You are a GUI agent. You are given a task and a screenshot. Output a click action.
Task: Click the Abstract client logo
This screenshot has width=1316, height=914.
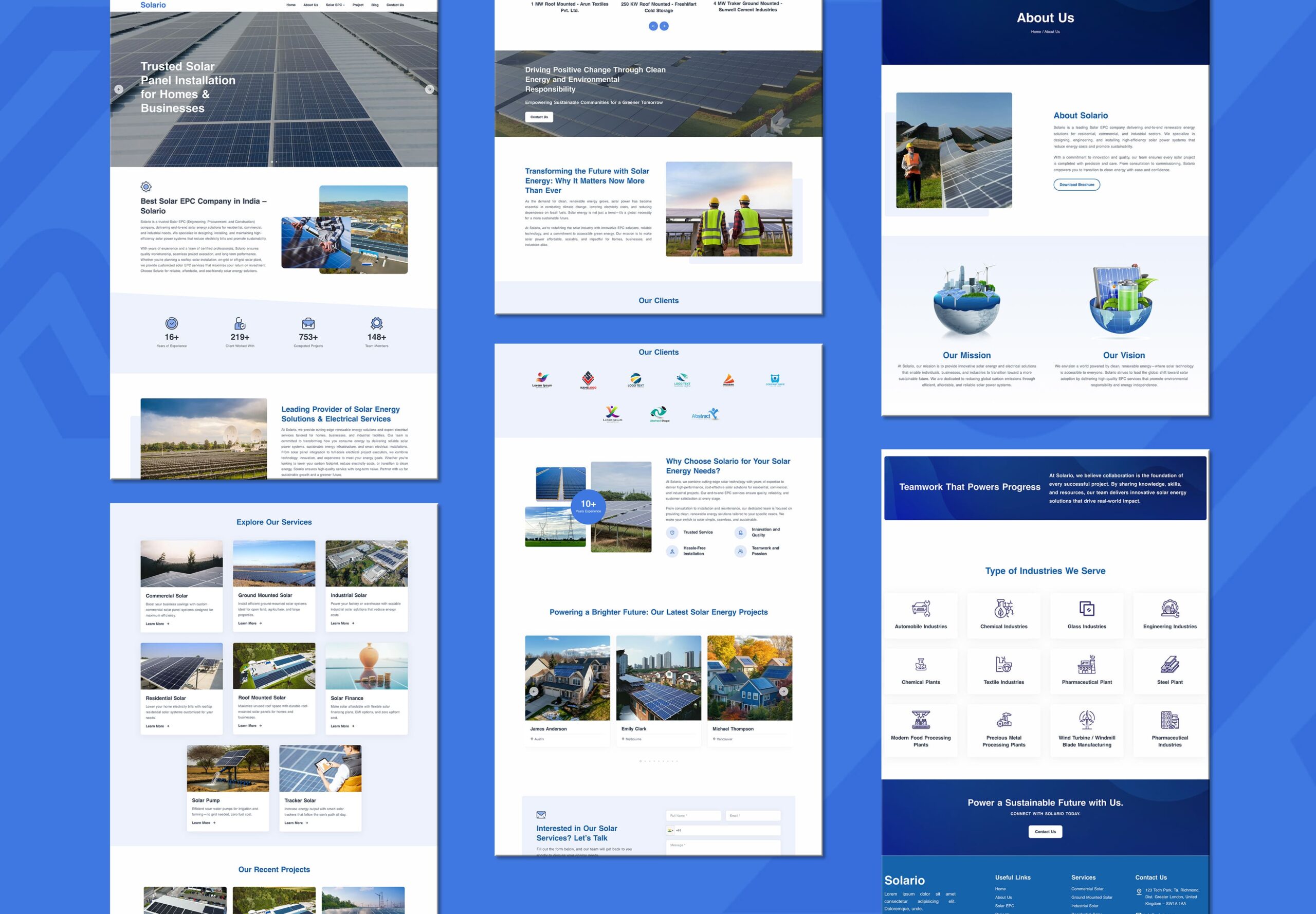[x=705, y=414]
